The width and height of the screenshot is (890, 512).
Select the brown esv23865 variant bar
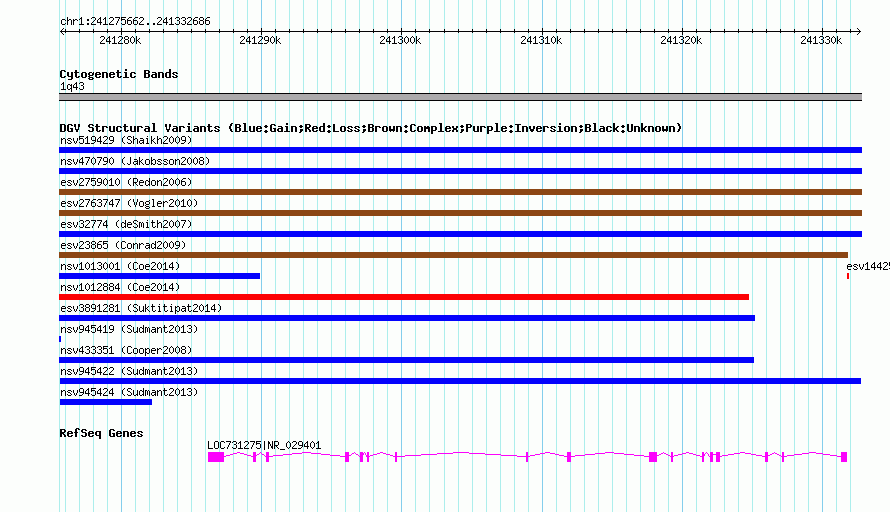click(454, 255)
